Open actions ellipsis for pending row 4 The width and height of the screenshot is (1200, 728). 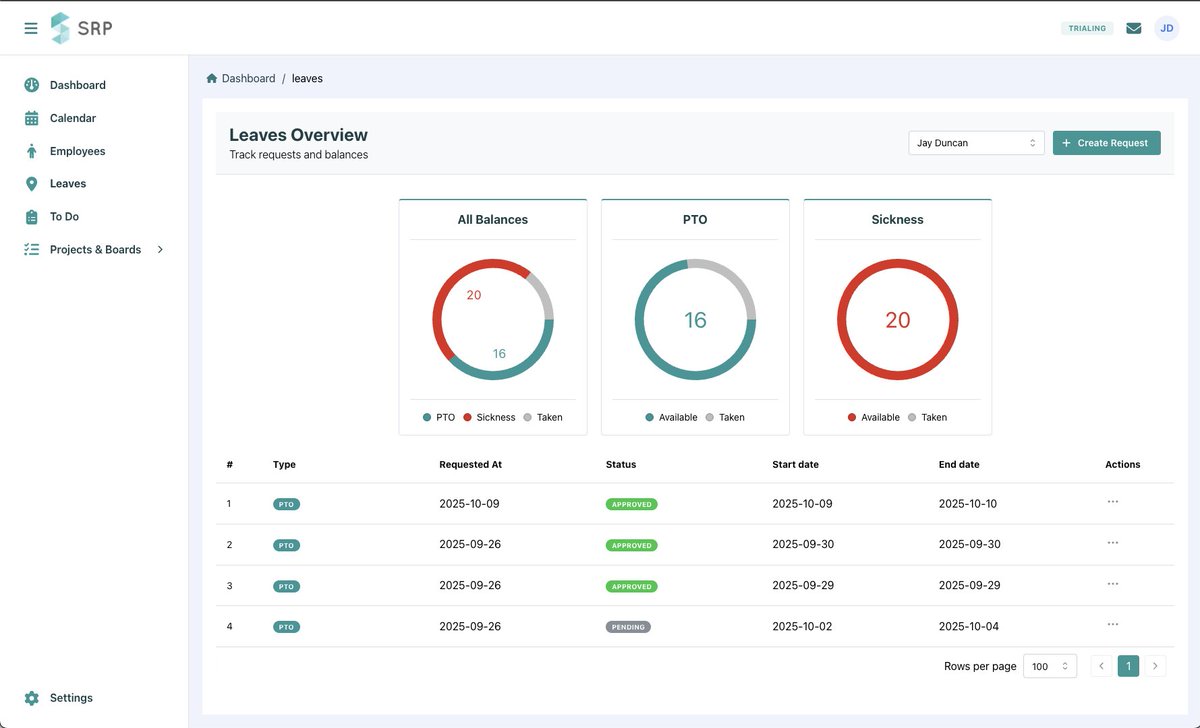tap(1112, 625)
